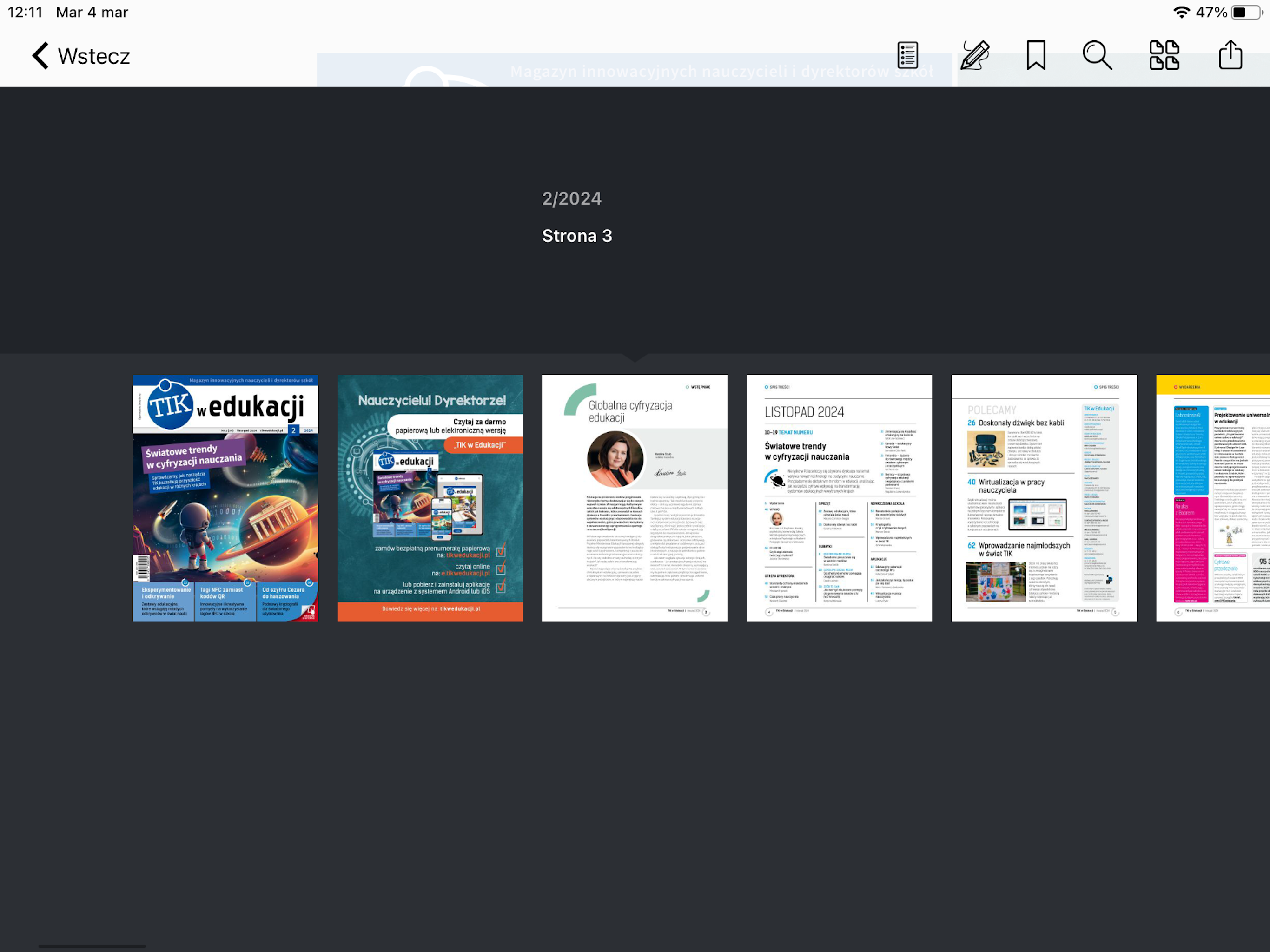1270x952 pixels.
Task: Open the yellow Wydarzenia page thumbnail
Action: pos(1213,498)
